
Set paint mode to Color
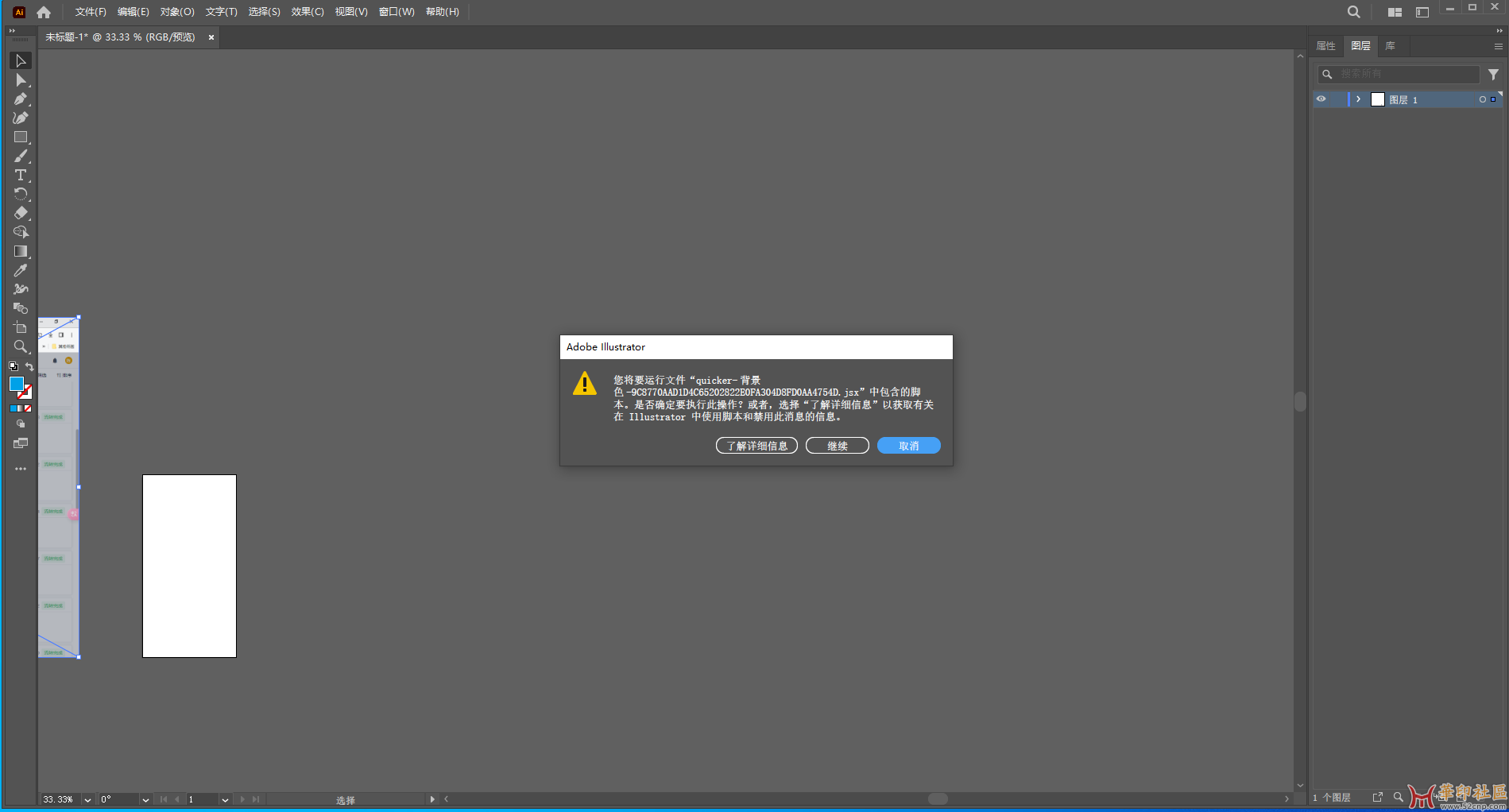(x=13, y=408)
